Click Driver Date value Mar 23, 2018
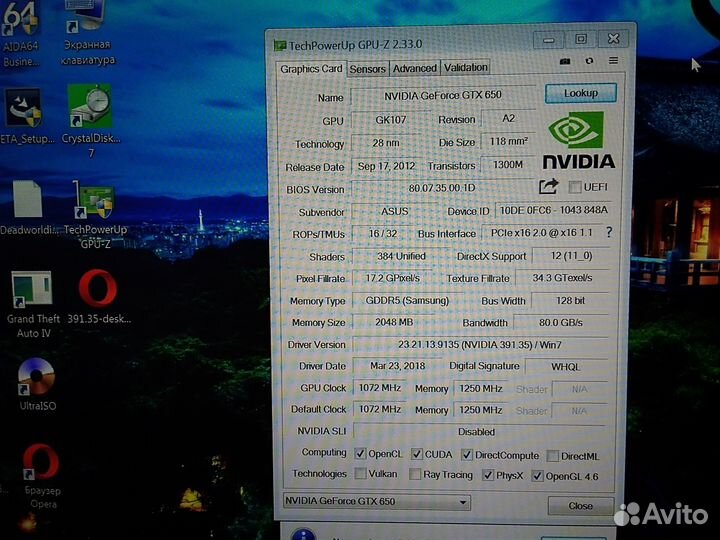 click(397, 366)
